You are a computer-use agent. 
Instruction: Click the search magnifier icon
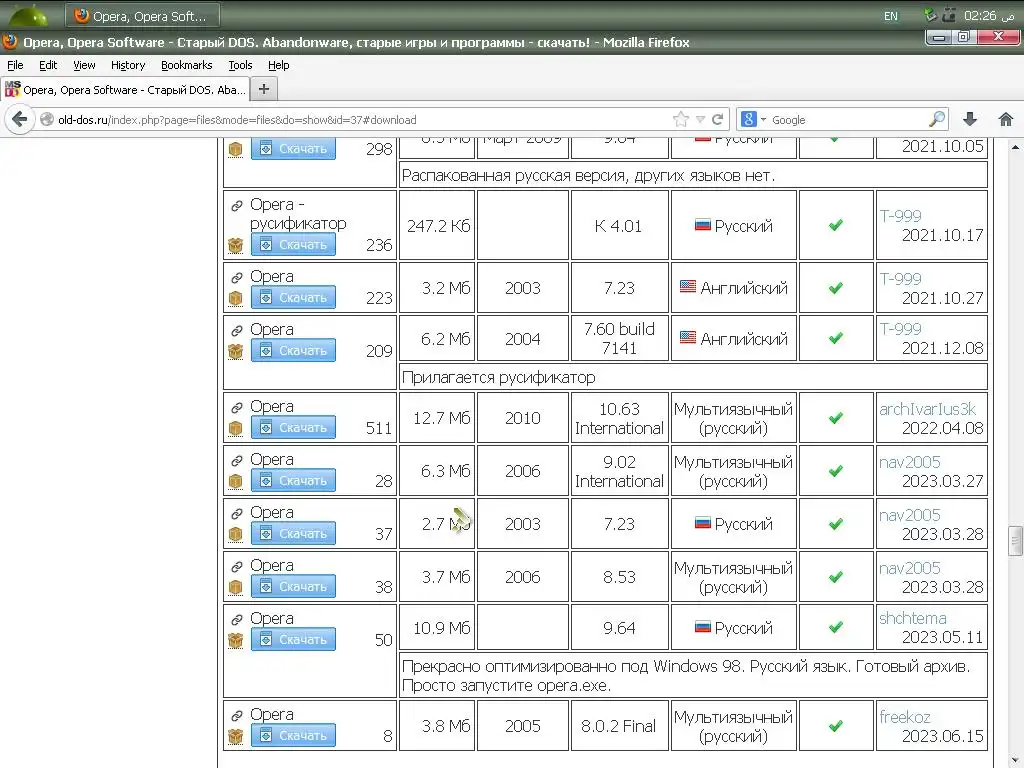936,119
